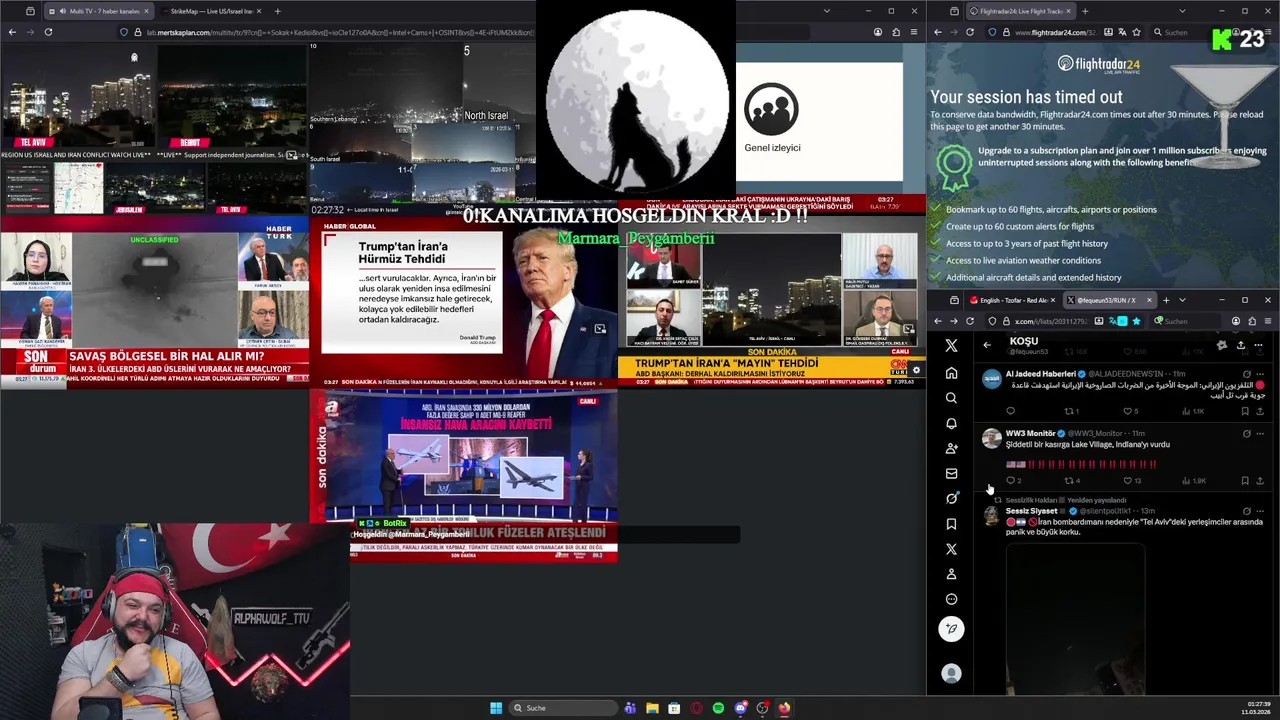Click the KOŞU list sparkle settings icon
Screen dimensions: 1280x720
[x=1221, y=345]
